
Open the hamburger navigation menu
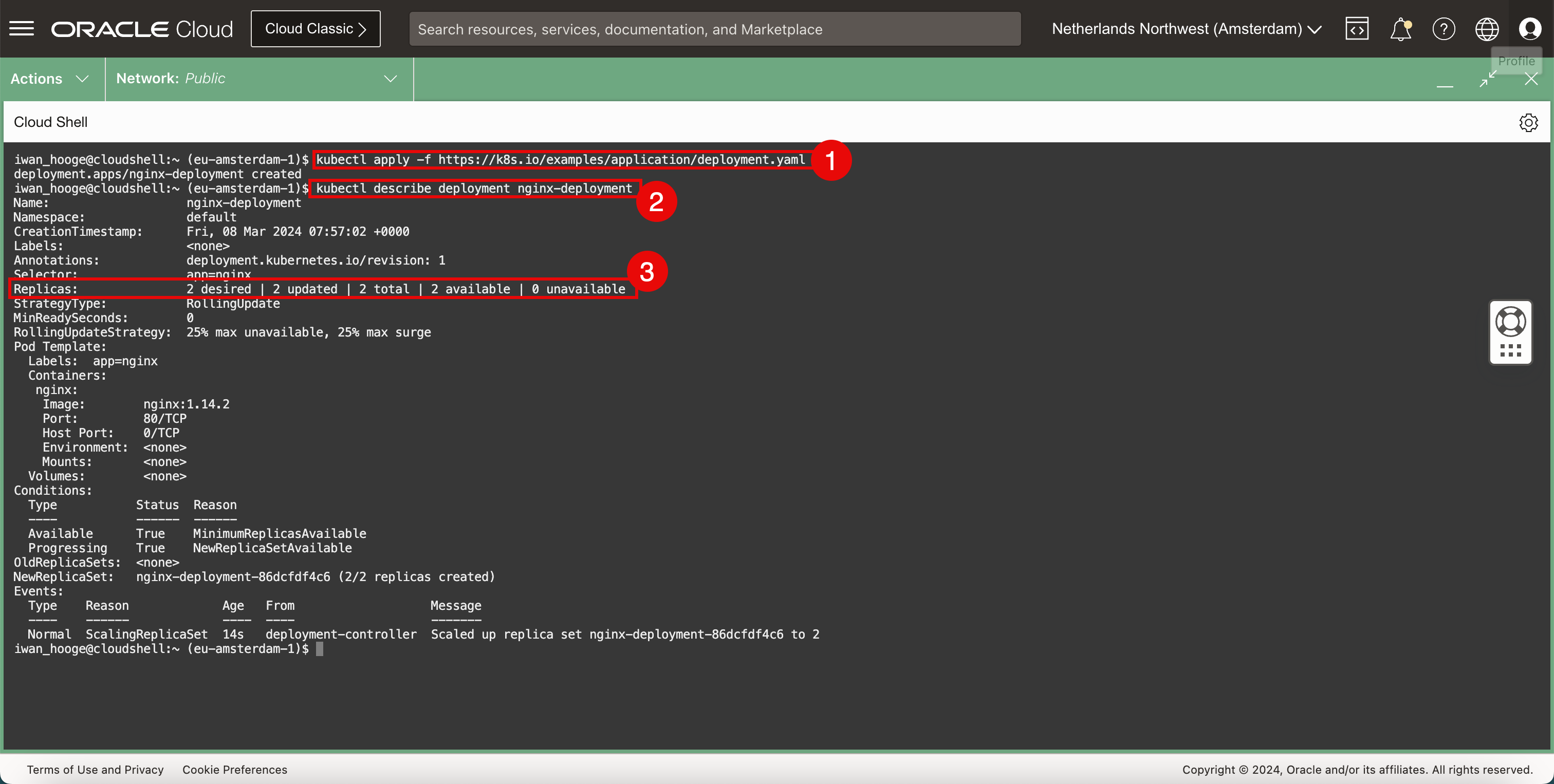22,28
